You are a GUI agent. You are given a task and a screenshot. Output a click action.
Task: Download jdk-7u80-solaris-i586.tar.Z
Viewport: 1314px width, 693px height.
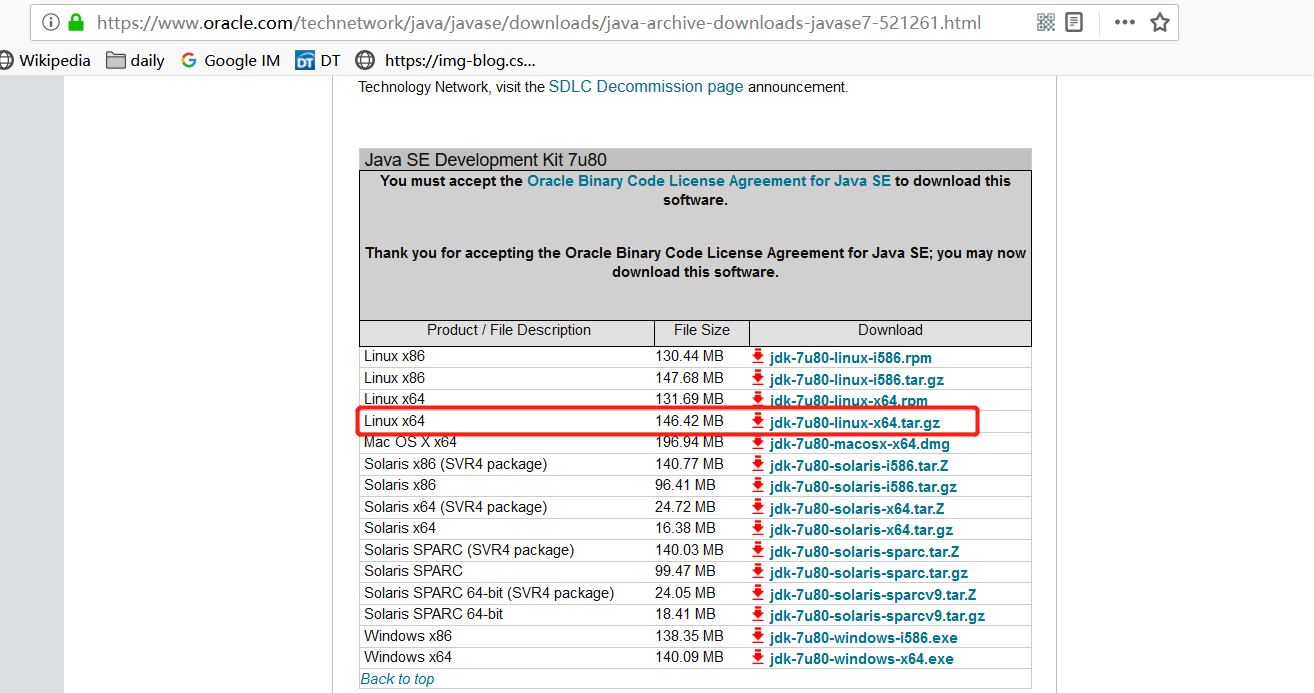click(859, 466)
